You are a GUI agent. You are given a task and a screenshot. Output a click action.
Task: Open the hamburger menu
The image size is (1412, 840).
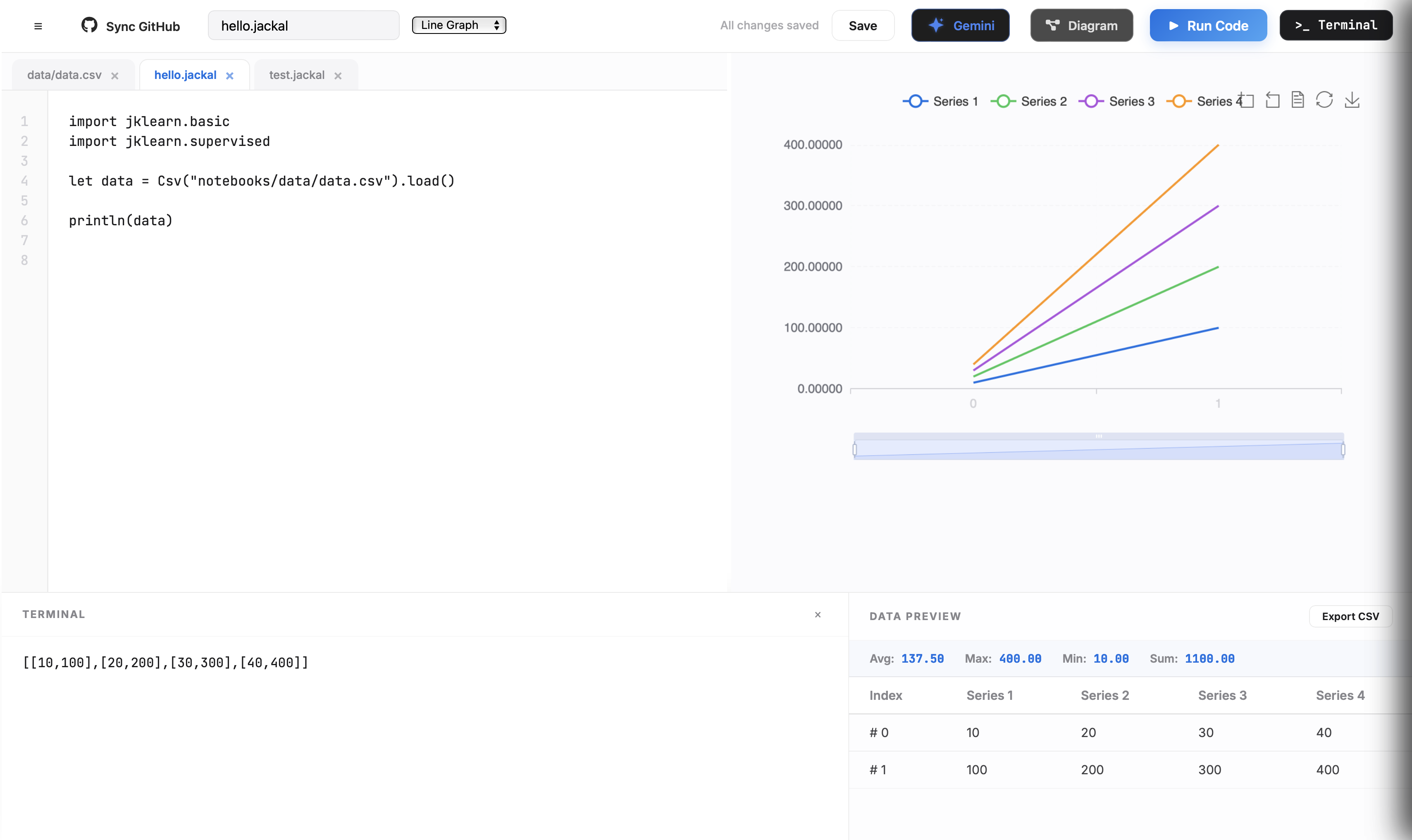38,26
